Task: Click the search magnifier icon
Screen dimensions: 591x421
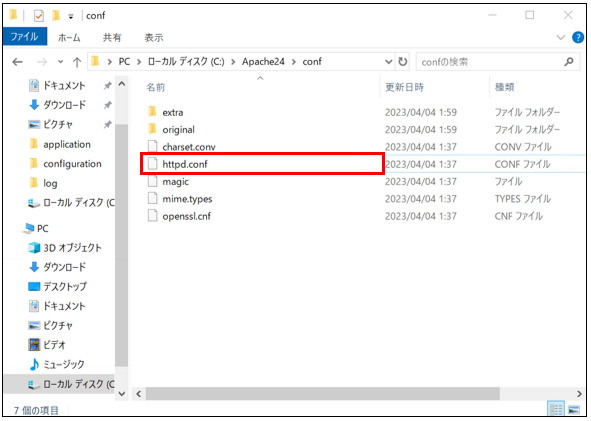Action: coord(569,62)
